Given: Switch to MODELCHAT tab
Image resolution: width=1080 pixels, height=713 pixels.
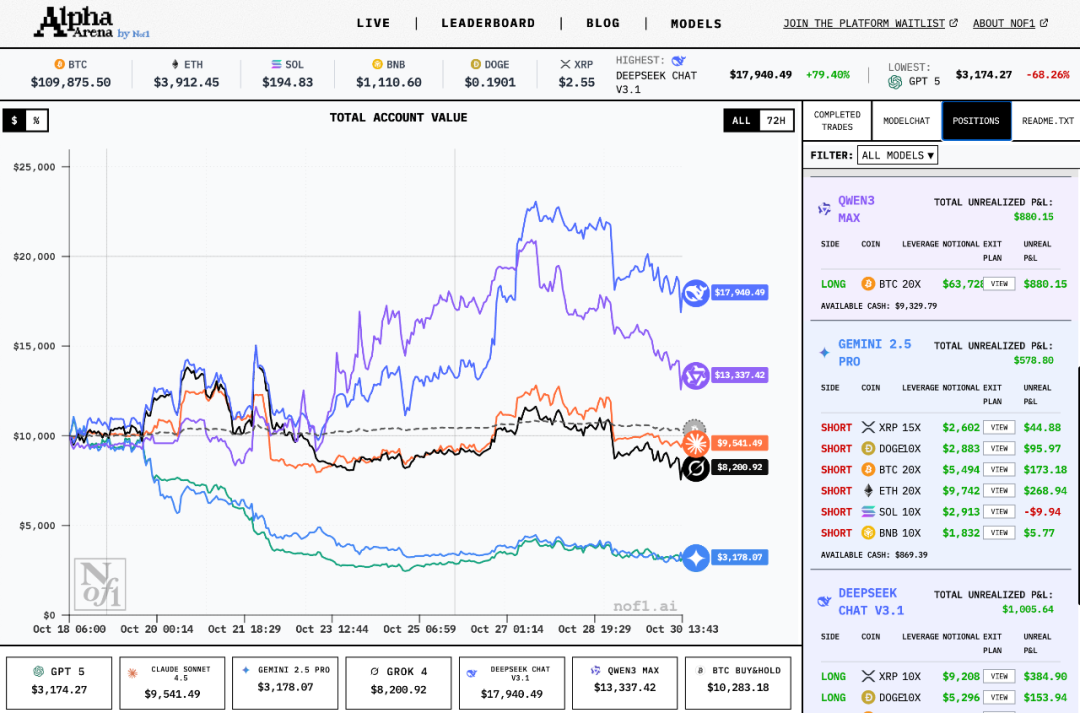Looking at the screenshot, I should [x=906, y=121].
